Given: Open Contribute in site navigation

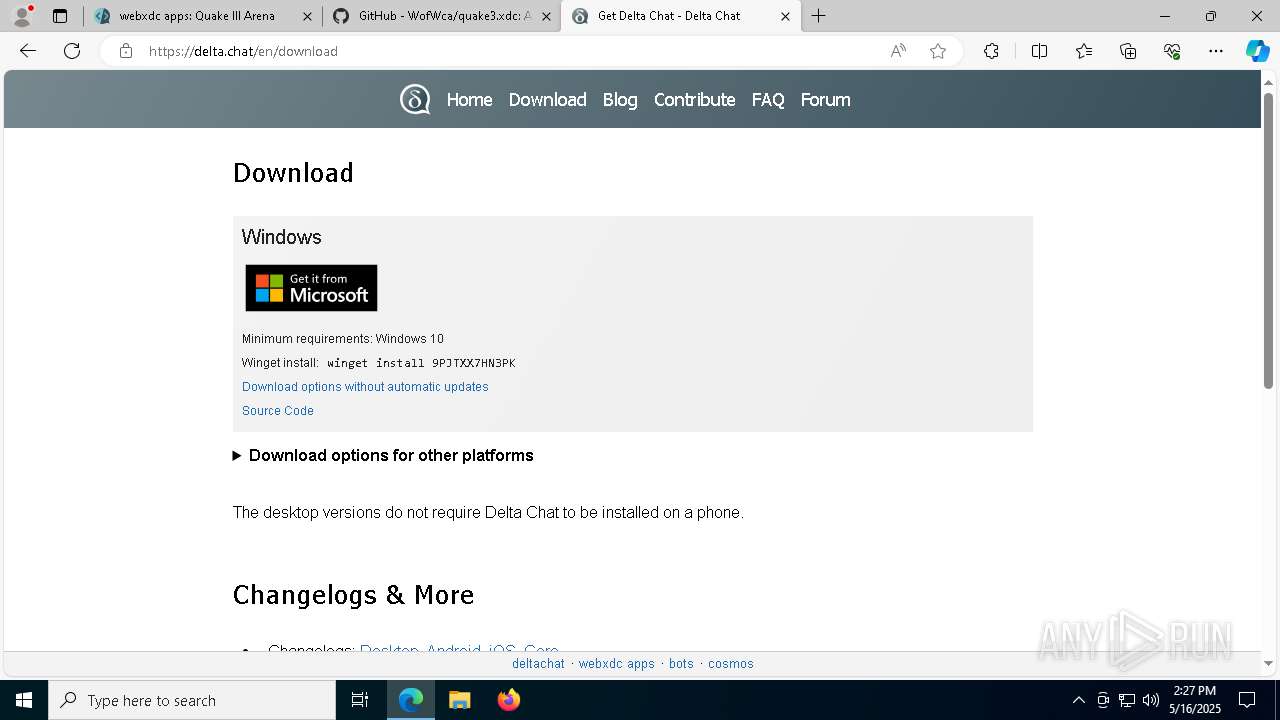Looking at the screenshot, I should [x=694, y=99].
